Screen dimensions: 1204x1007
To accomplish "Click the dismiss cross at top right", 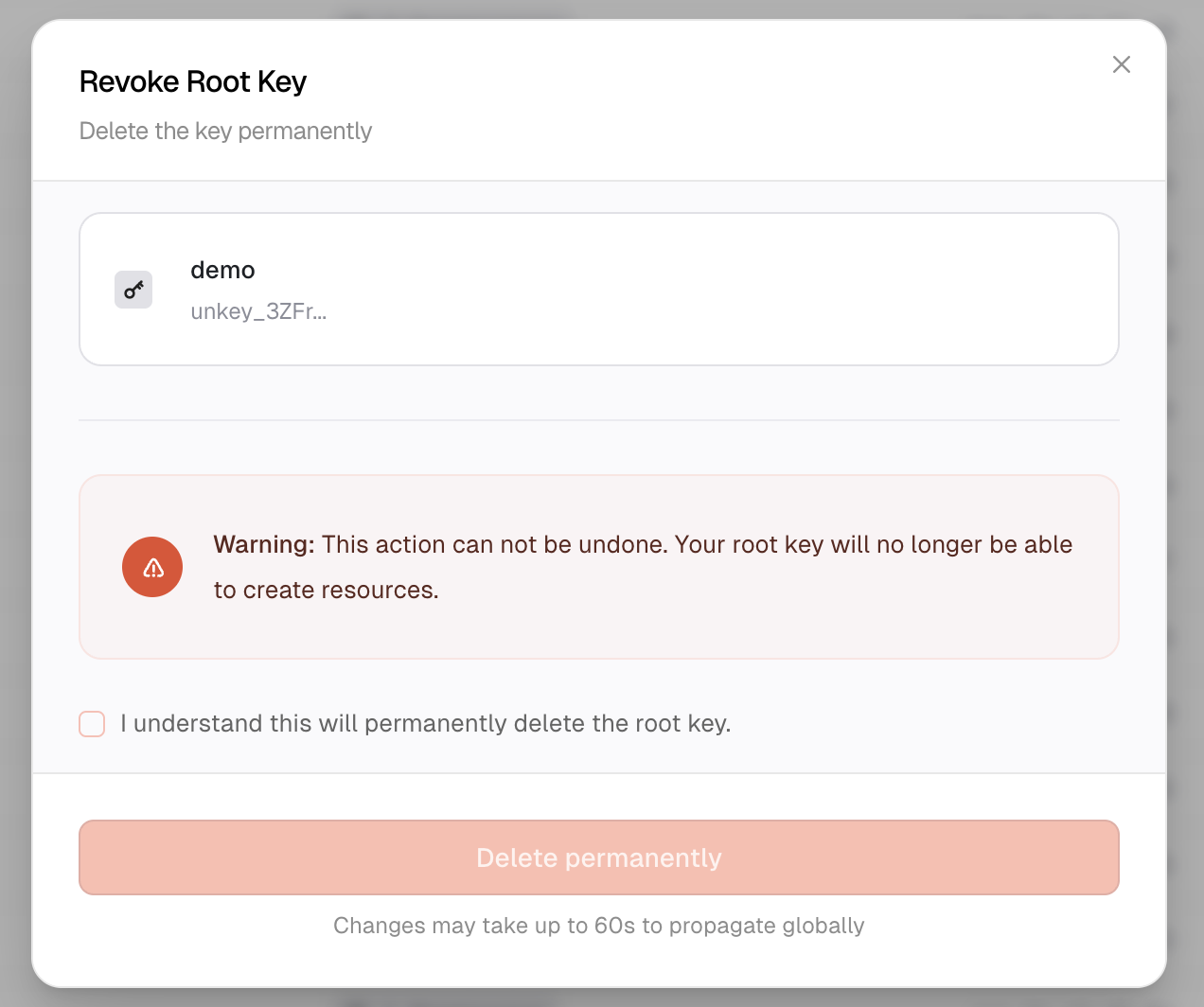I will point(1122,64).
